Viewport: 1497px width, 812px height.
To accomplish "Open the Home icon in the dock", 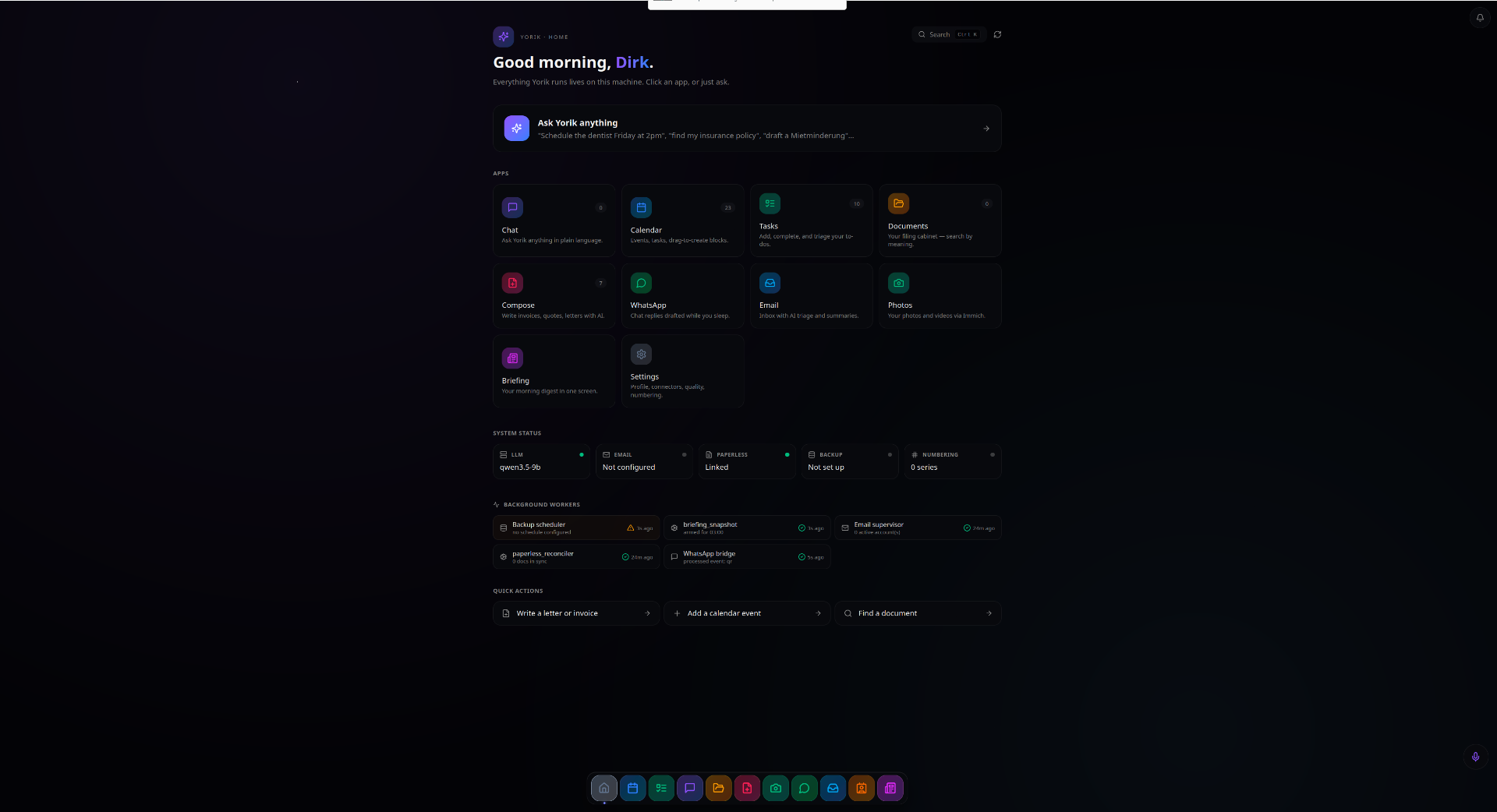I will [x=603, y=788].
